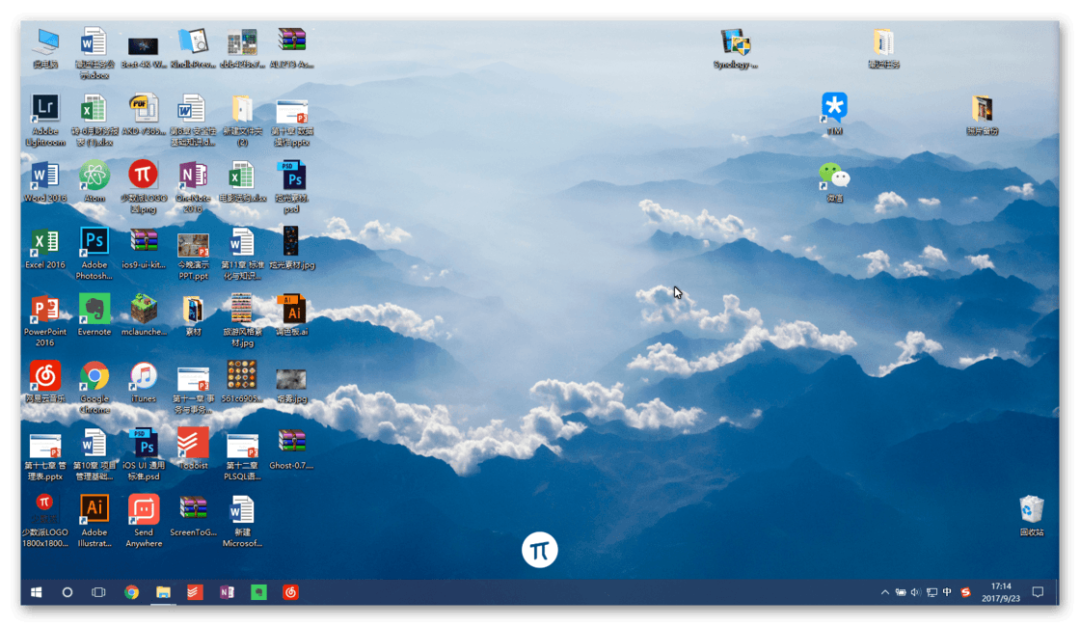The height and width of the screenshot is (626, 1080).
Task: Open Task View in the taskbar
Action: click(98, 592)
